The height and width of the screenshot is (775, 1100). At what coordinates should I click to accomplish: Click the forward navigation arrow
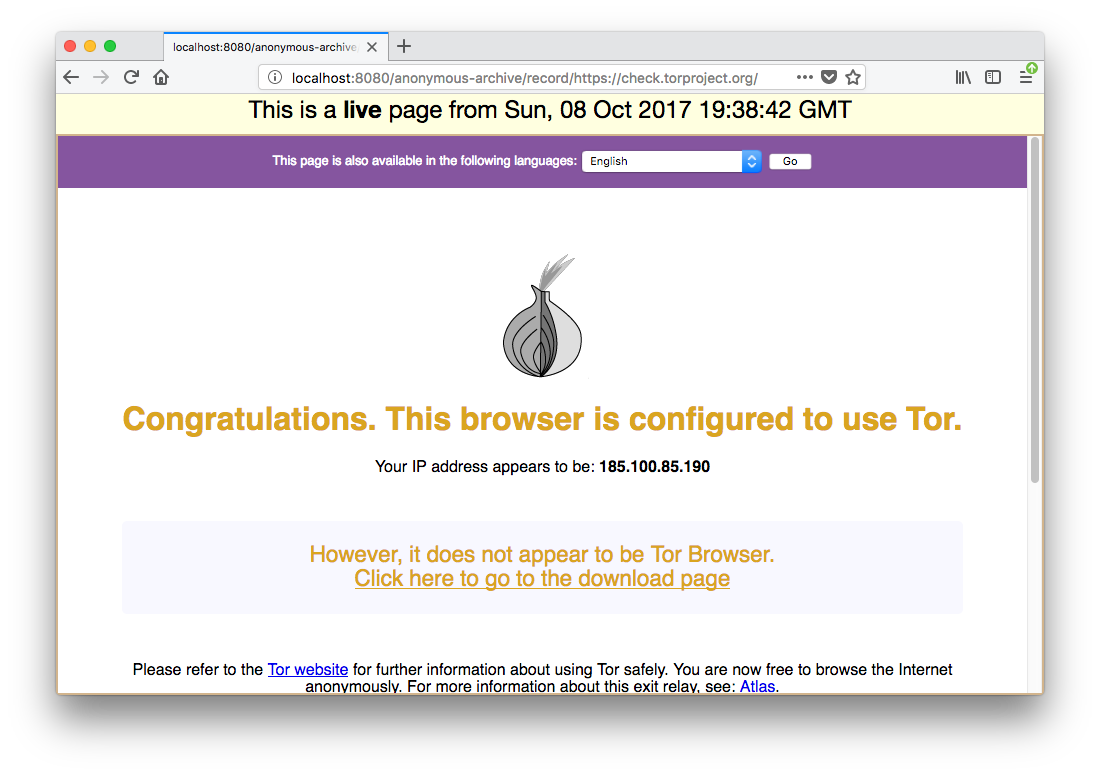click(x=101, y=77)
